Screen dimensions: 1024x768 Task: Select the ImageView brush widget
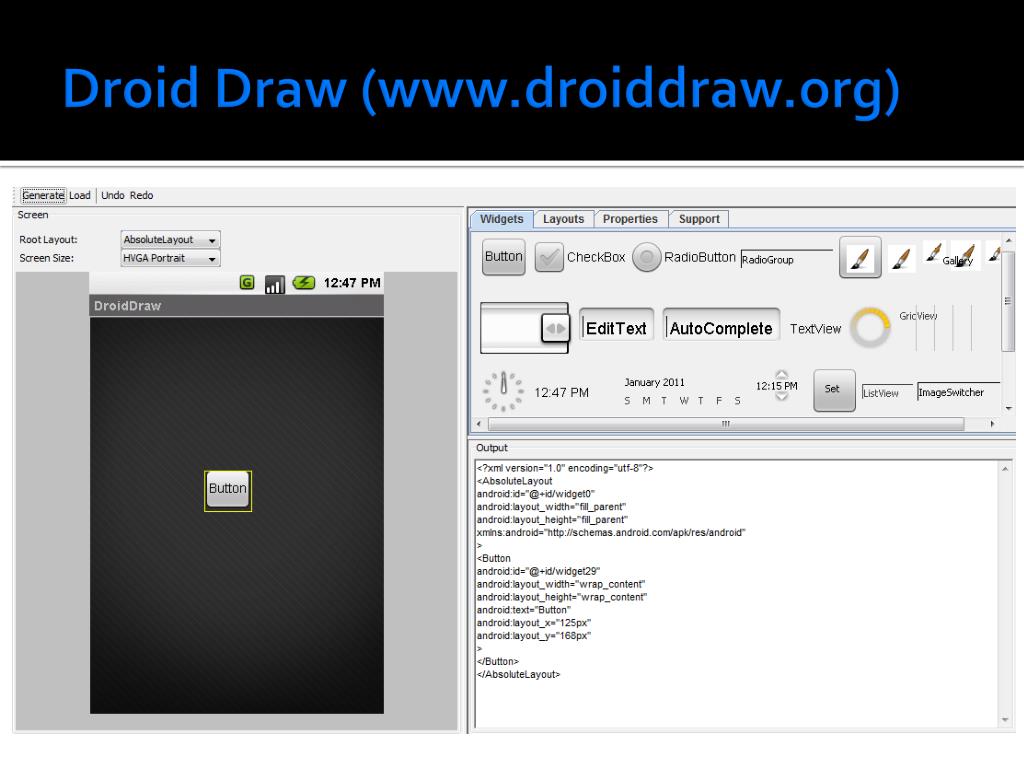(x=902, y=259)
